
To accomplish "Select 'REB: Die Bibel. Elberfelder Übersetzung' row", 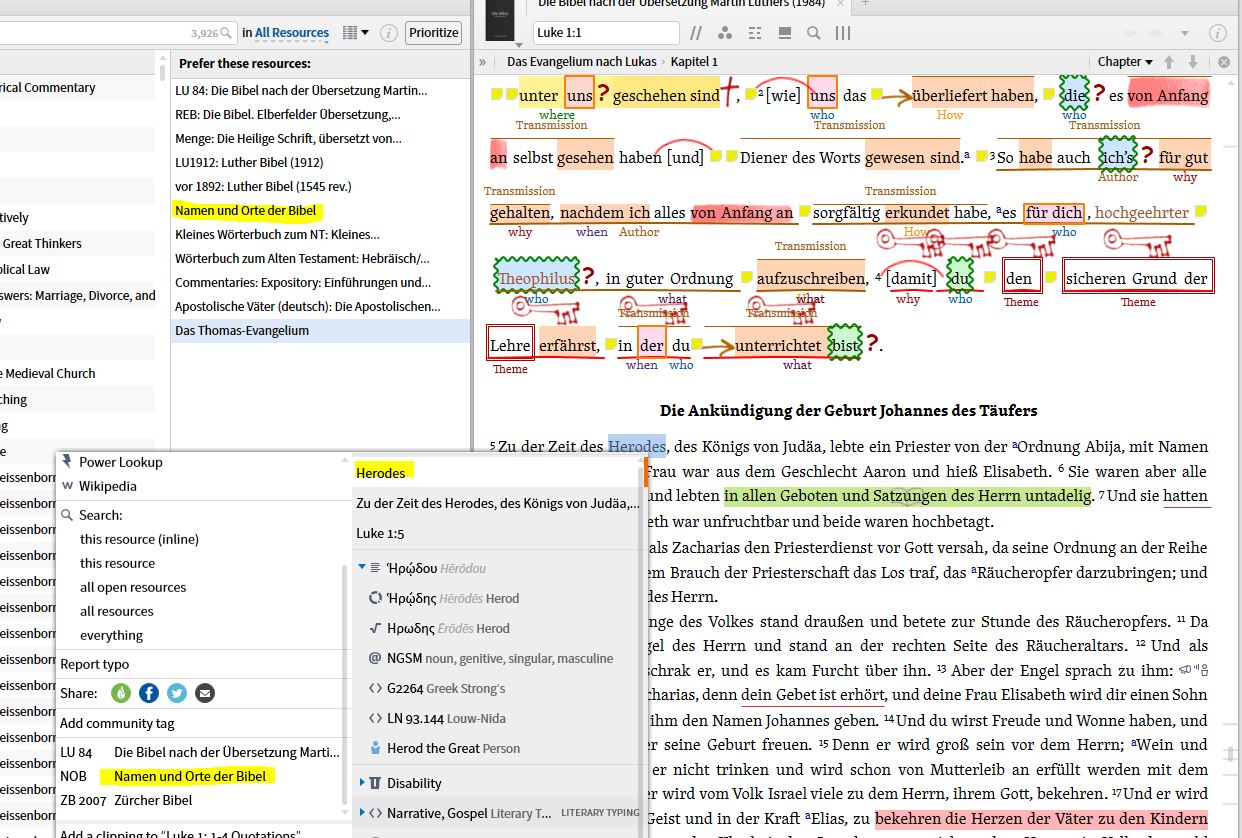I will pyautogui.click(x=320, y=114).
